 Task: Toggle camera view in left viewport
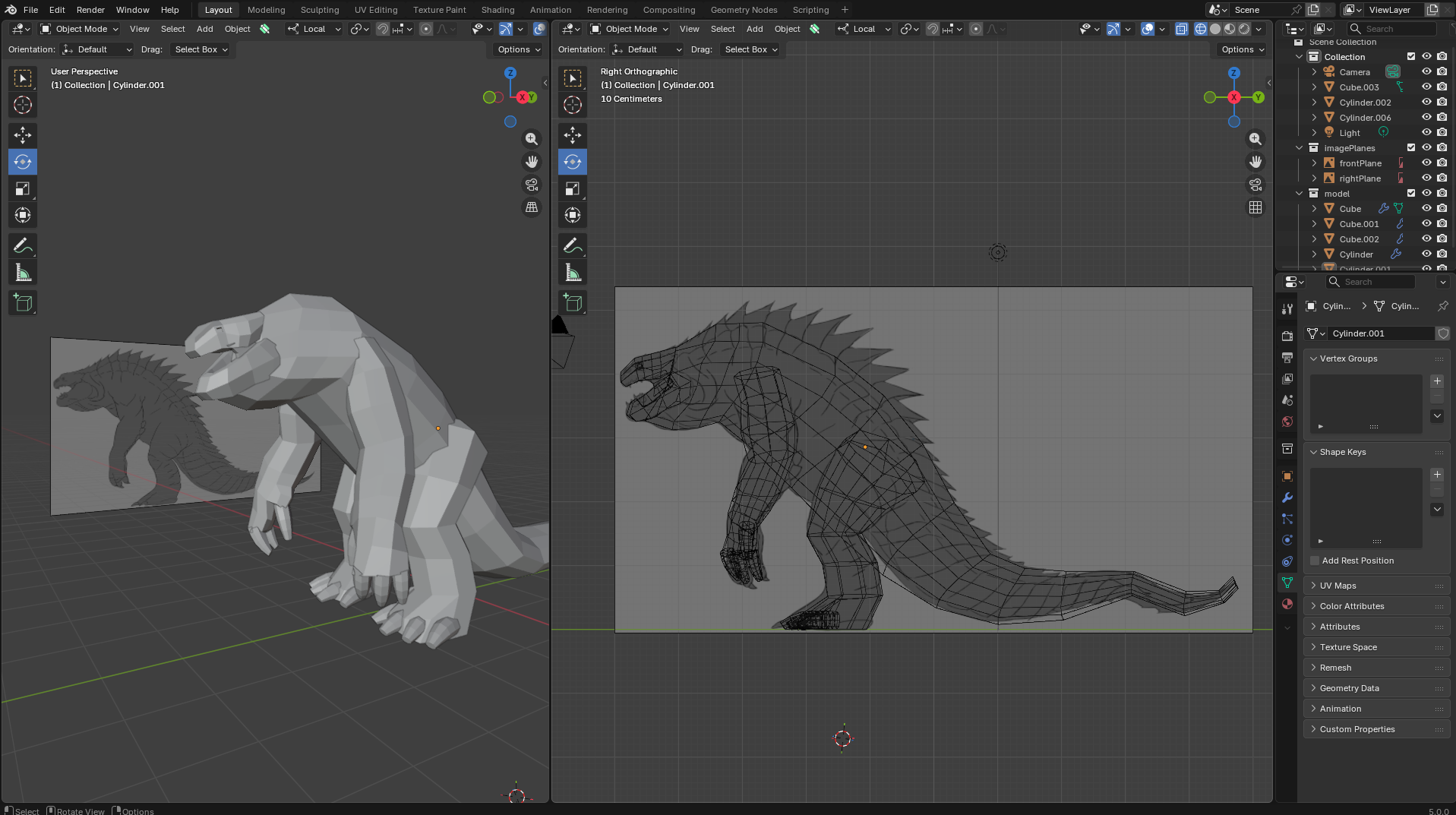(x=532, y=185)
